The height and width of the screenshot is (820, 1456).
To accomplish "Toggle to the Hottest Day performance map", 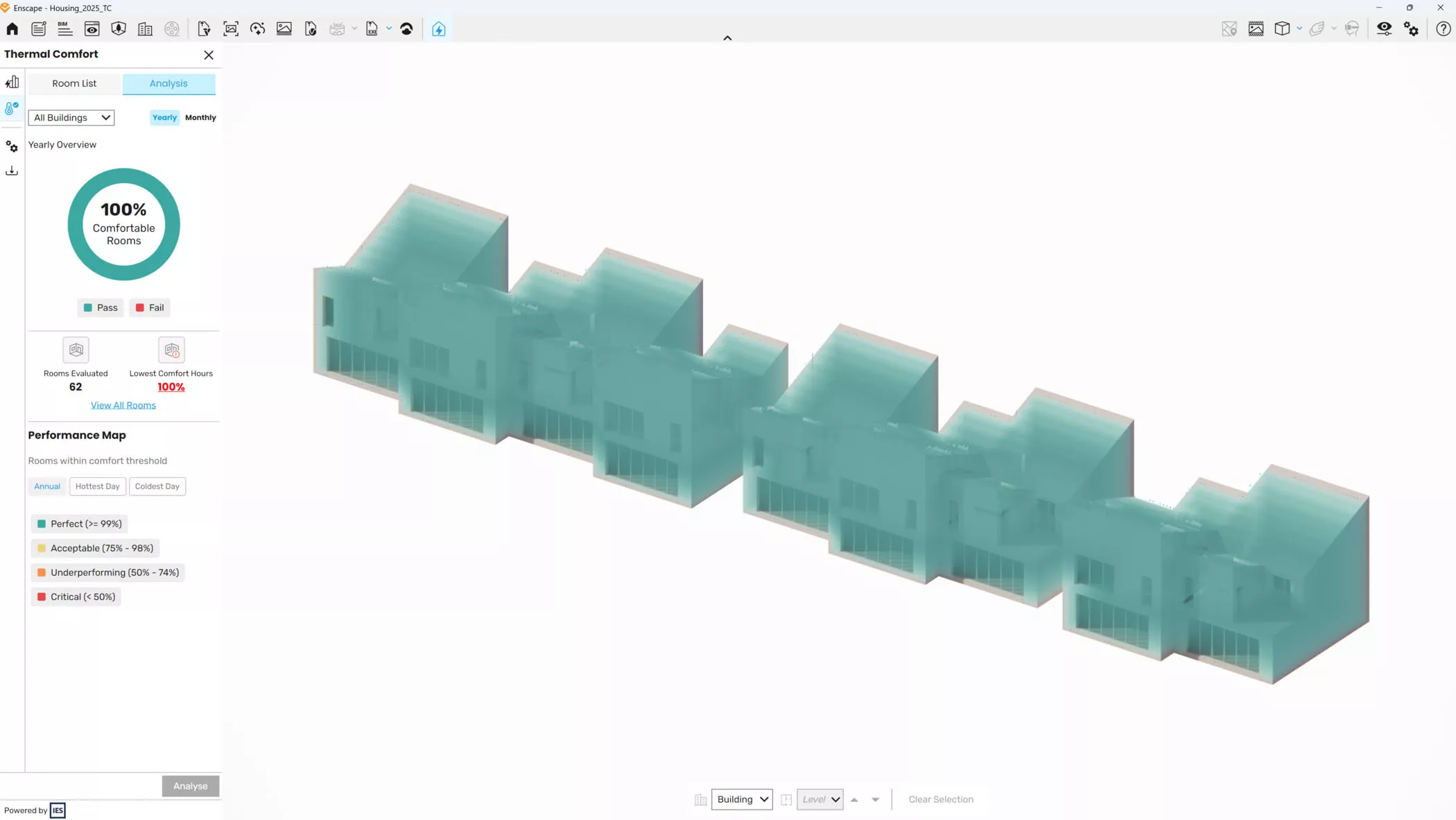I will (97, 486).
